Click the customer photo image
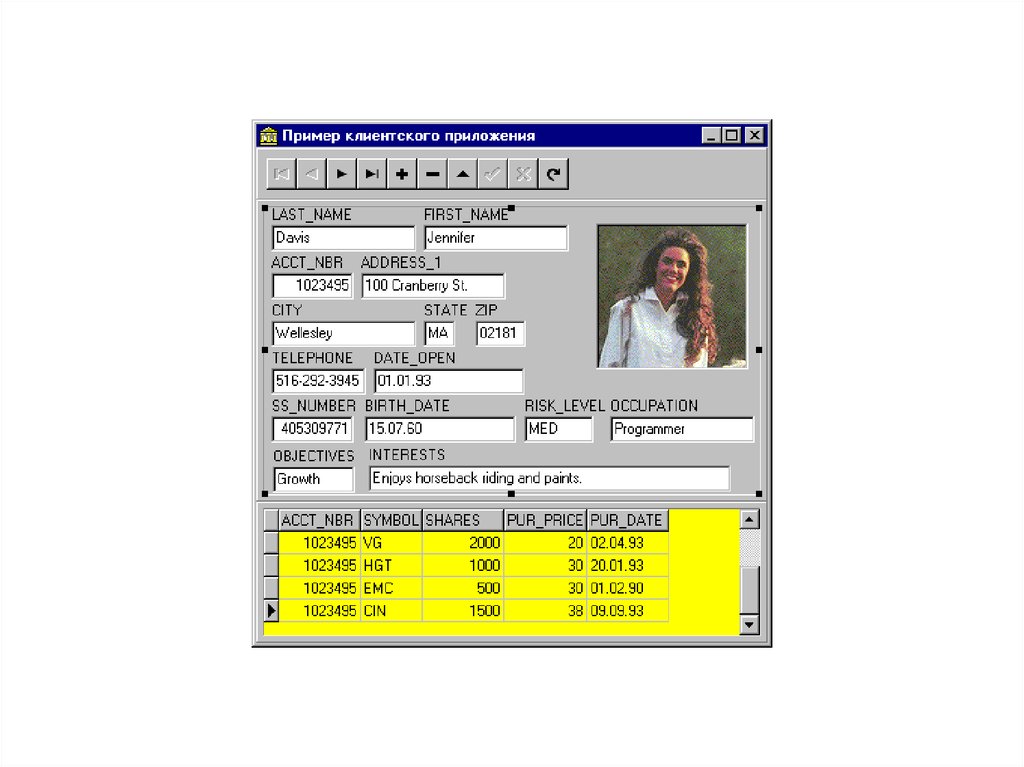1024x767 pixels. (672, 297)
